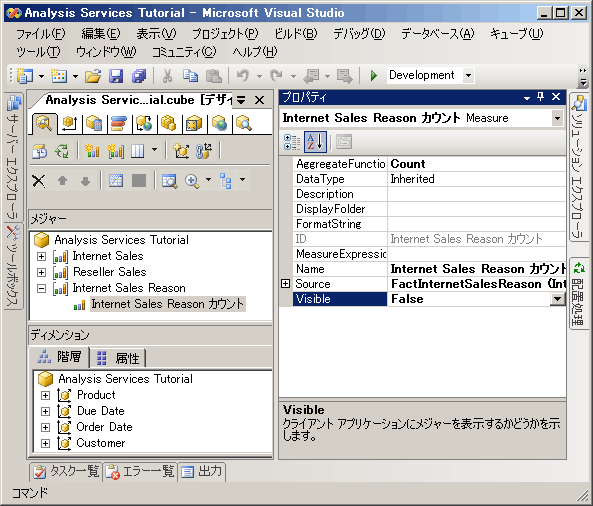Click the New Linked Object icon
The height and width of the screenshot is (506, 593).
pyautogui.click(x=204, y=151)
